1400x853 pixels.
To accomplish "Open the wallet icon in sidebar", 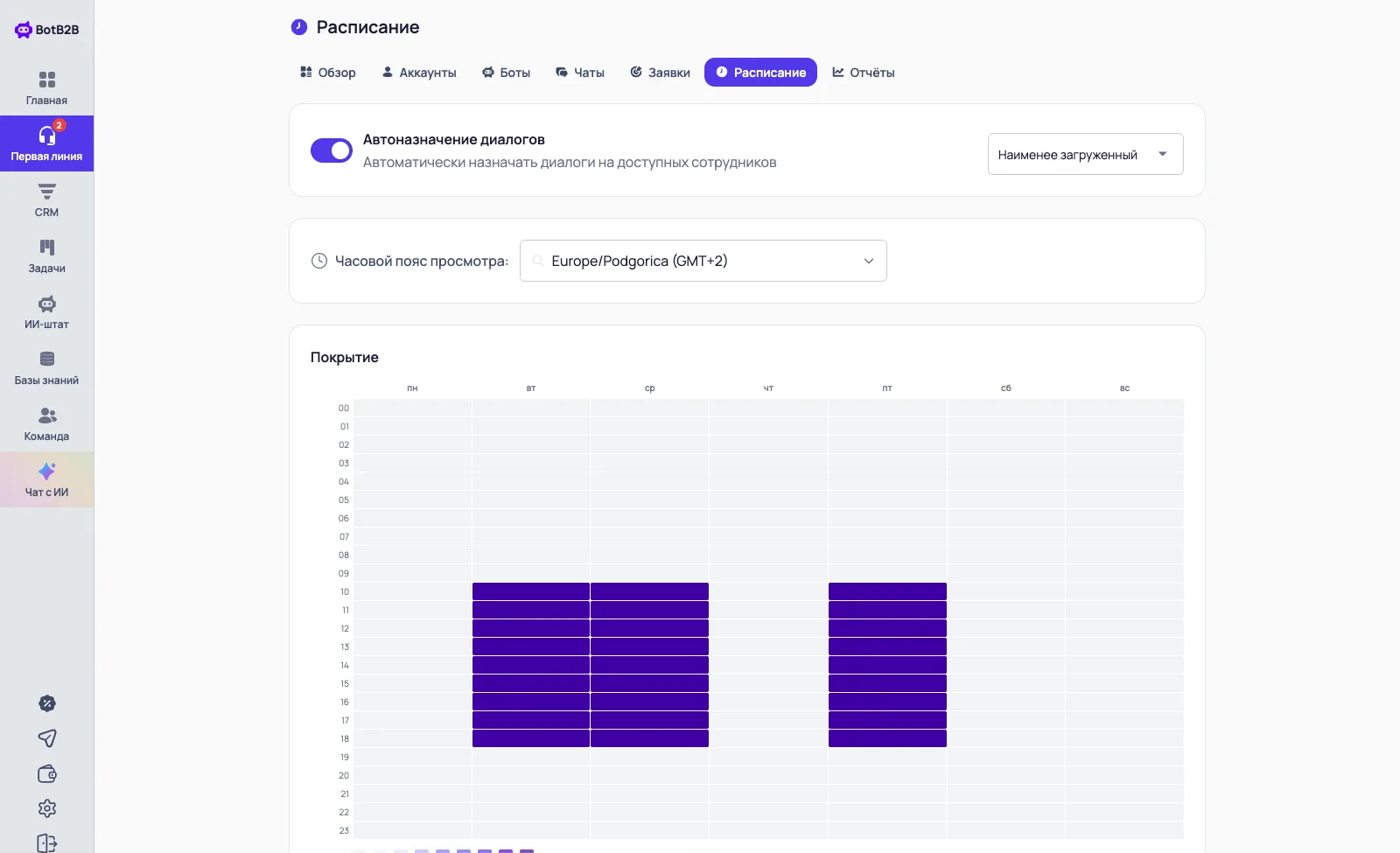I will pyautogui.click(x=47, y=773).
